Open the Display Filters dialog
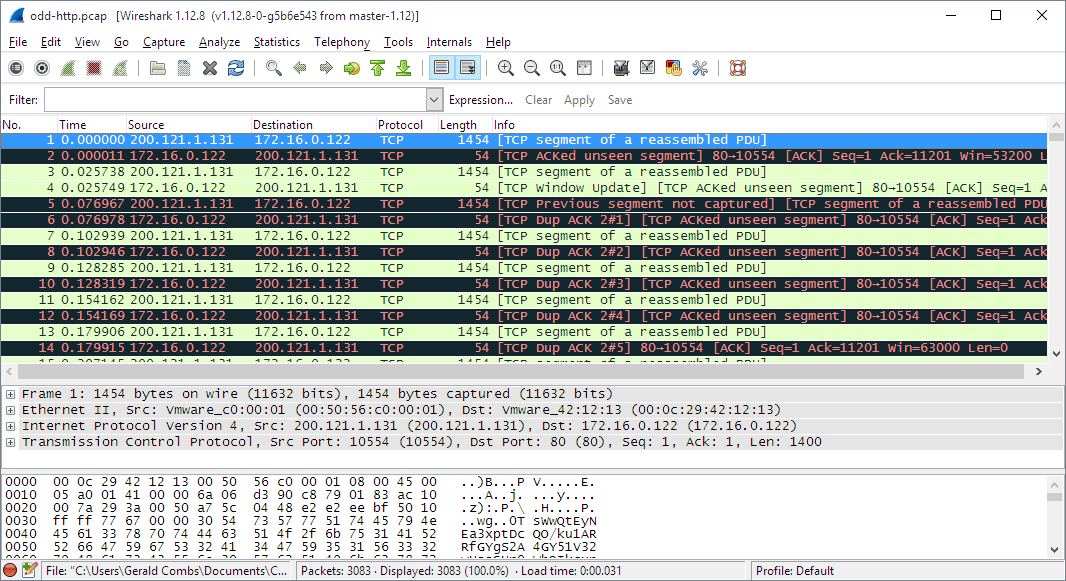Viewport: 1066px width, 581px height. (646, 67)
